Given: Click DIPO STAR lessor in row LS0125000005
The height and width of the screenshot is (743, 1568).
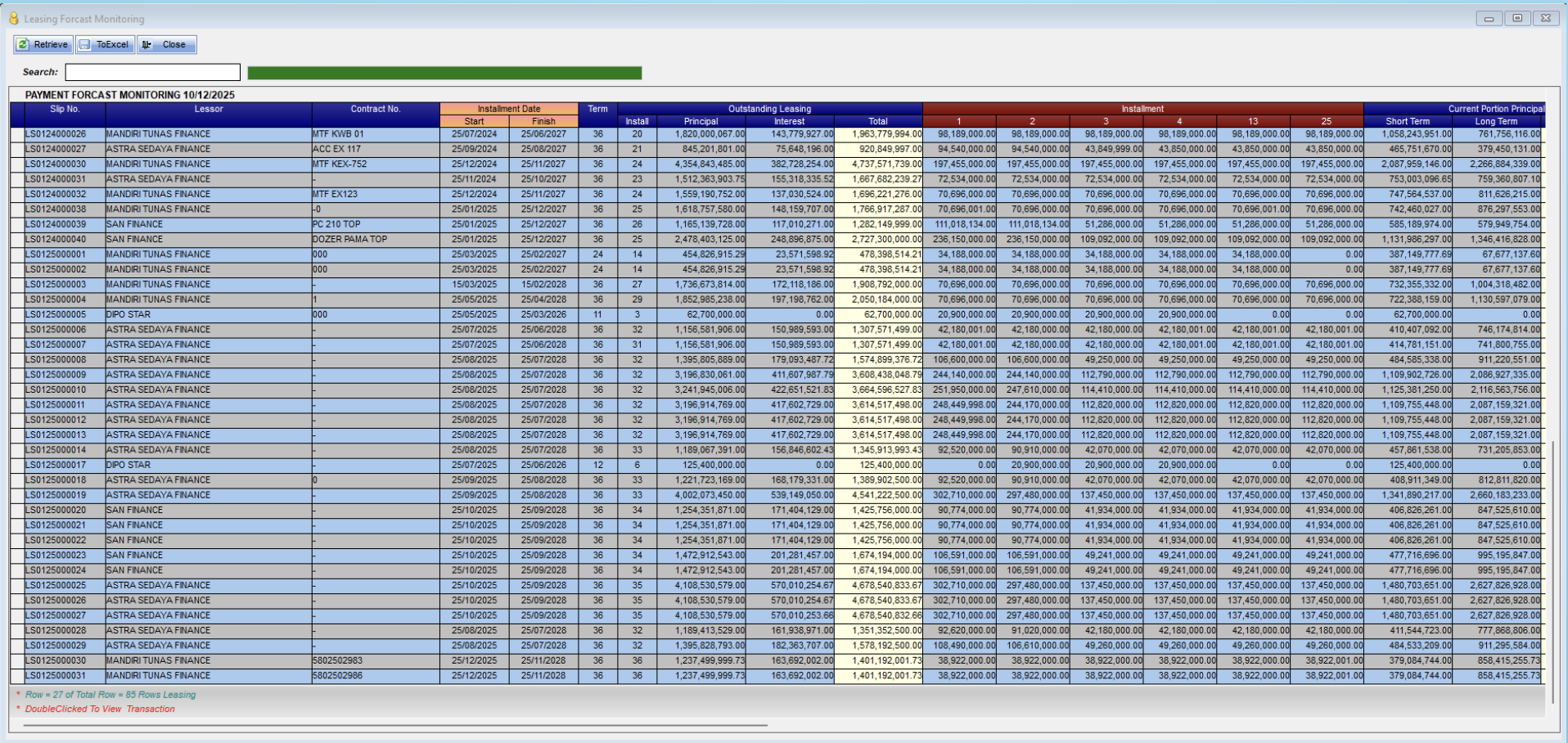Looking at the screenshot, I should click(128, 315).
